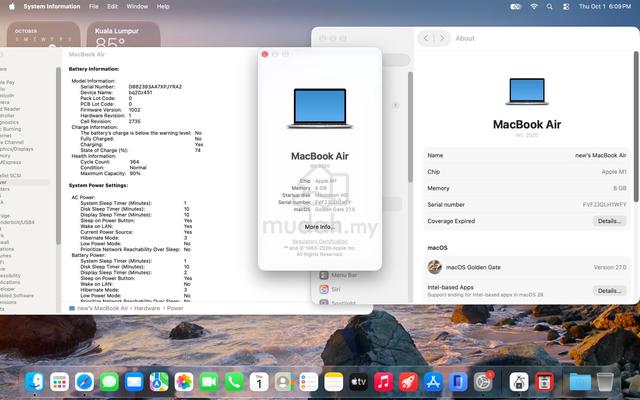The height and width of the screenshot is (400, 640).
Task: Launch Apple TV from the Dock
Action: tap(358, 382)
